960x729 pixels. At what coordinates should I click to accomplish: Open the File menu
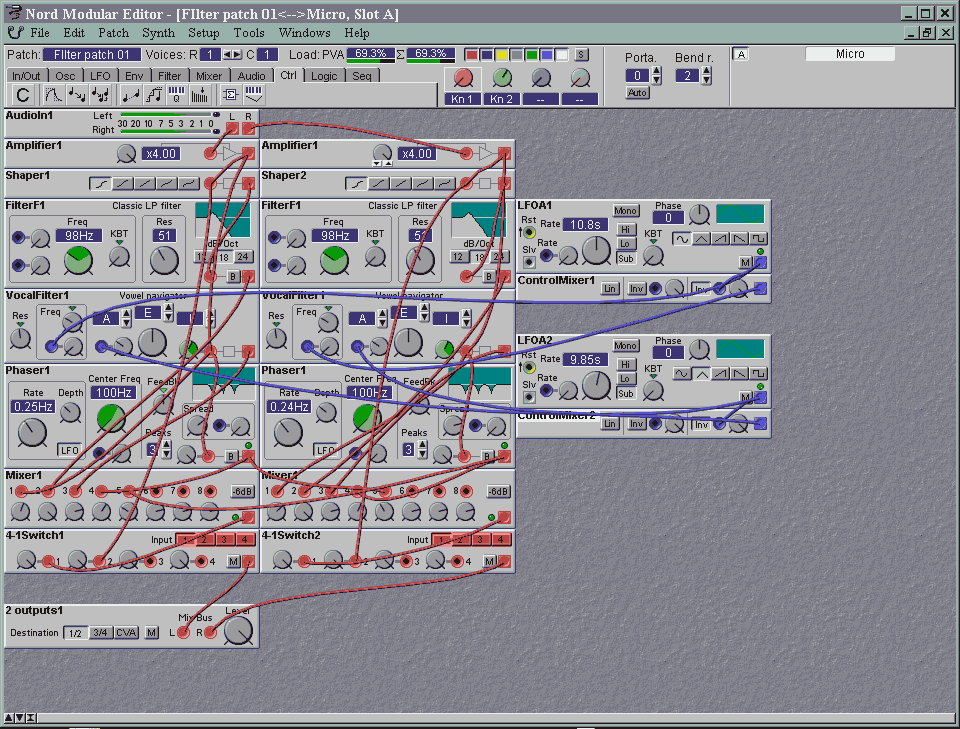[x=40, y=32]
